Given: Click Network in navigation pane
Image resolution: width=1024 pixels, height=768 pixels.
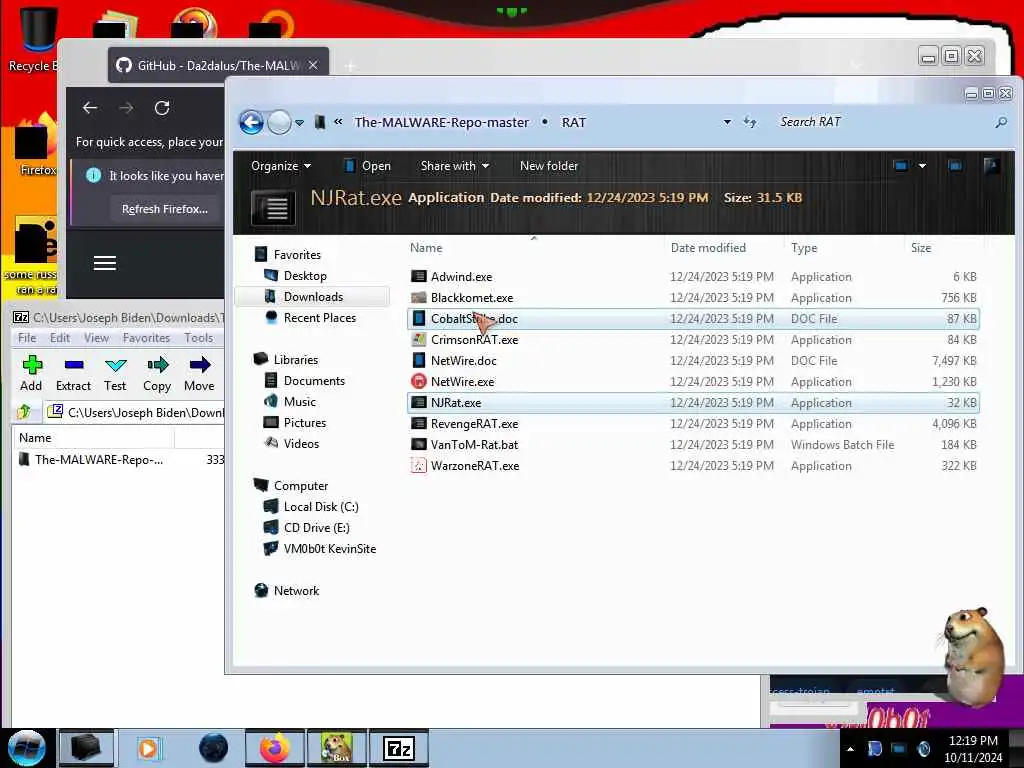Looking at the screenshot, I should (x=296, y=590).
